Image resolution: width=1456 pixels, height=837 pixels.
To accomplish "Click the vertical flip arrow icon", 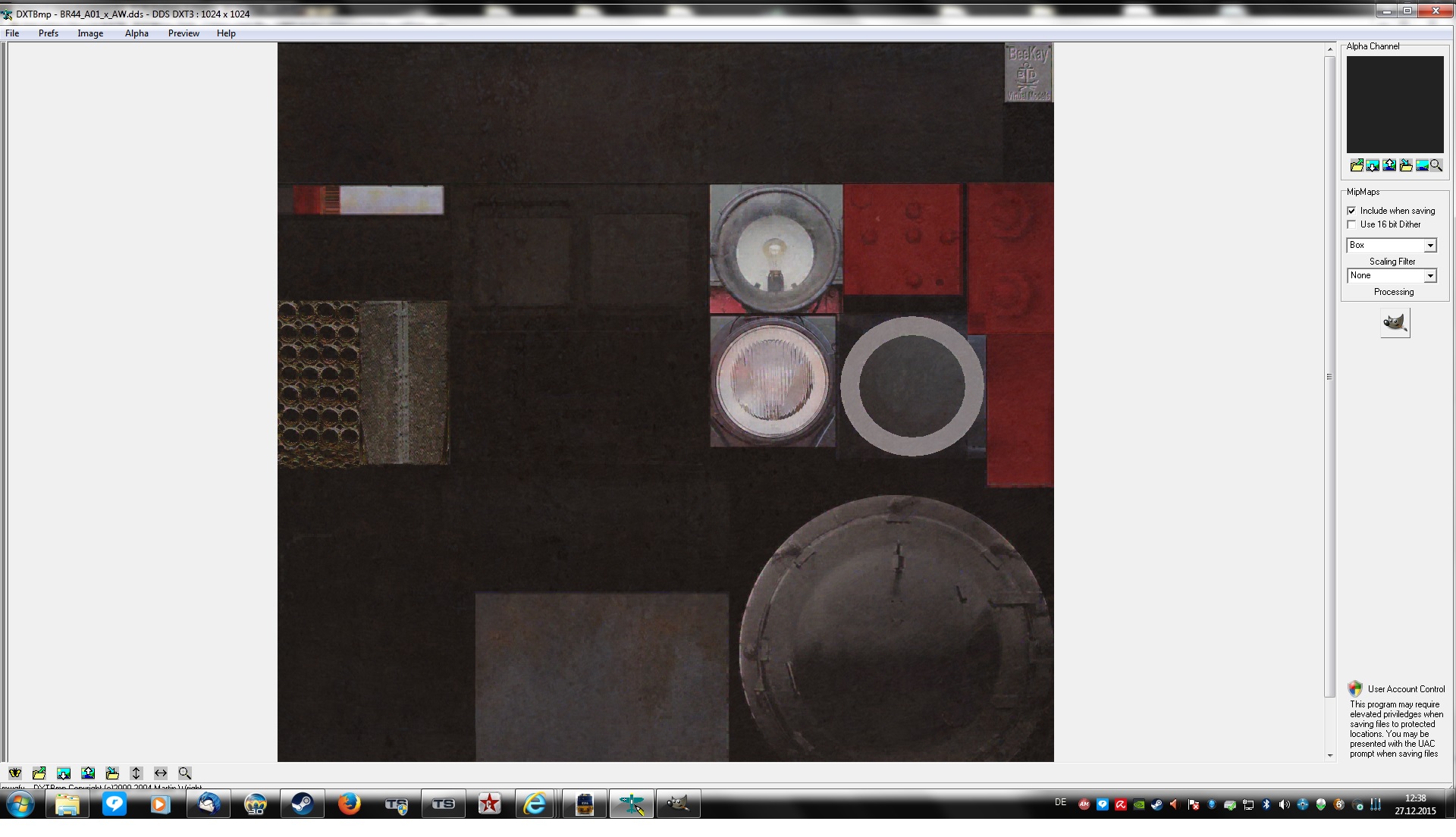I will coord(136,773).
